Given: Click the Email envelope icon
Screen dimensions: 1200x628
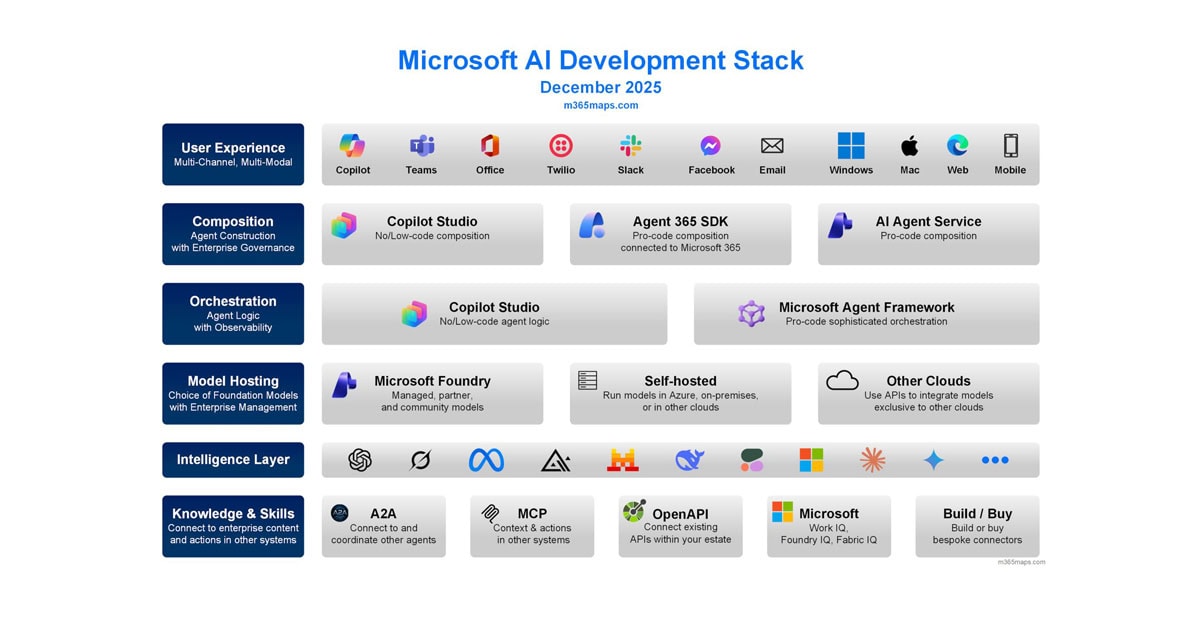Looking at the screenshot, I should point(772,146).
